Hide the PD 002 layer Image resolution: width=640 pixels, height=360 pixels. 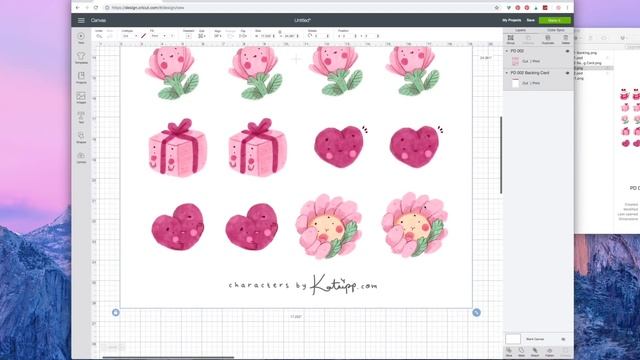tap(567, 51)
